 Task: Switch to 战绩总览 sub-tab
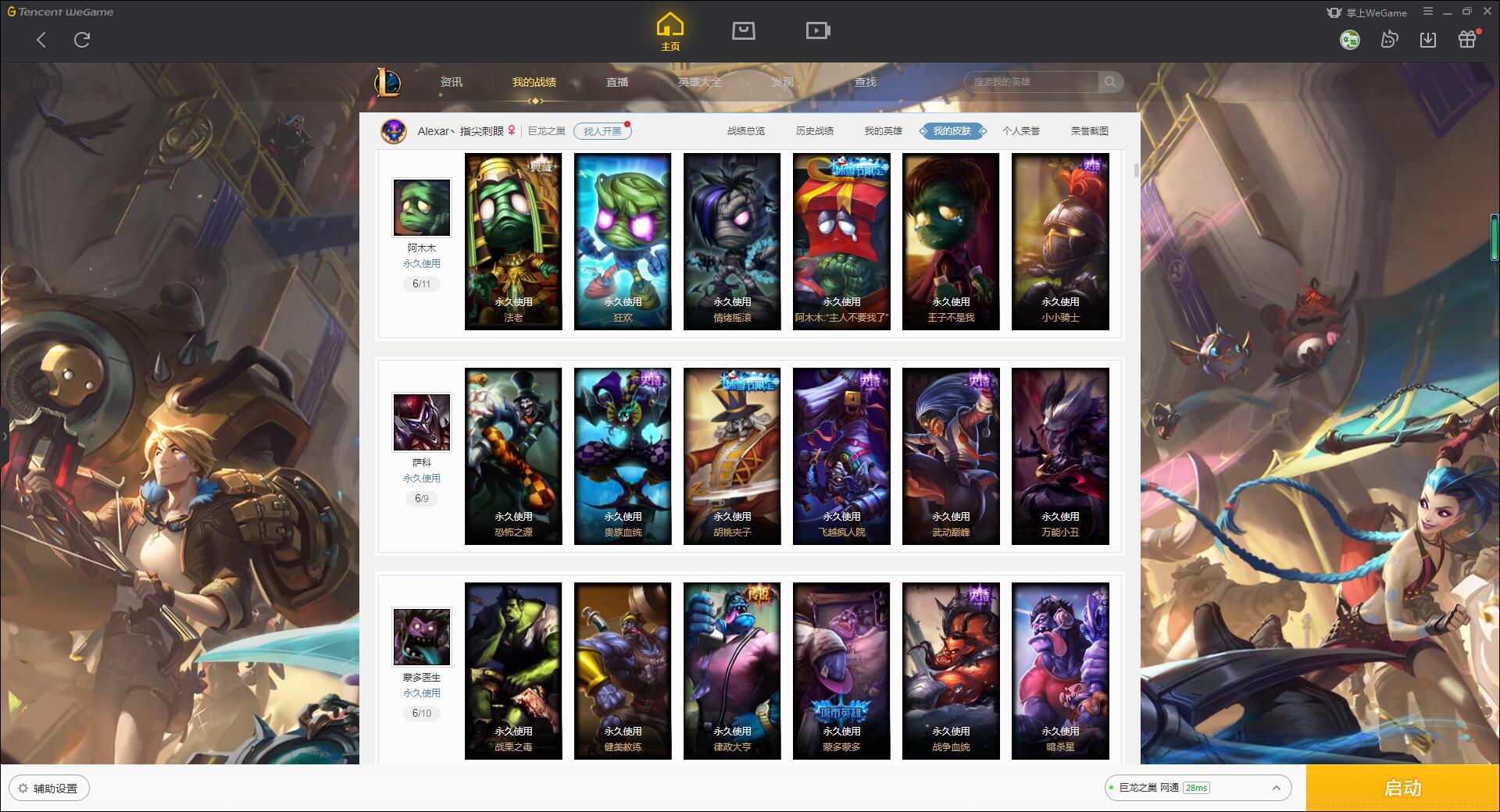pos(746,131)
